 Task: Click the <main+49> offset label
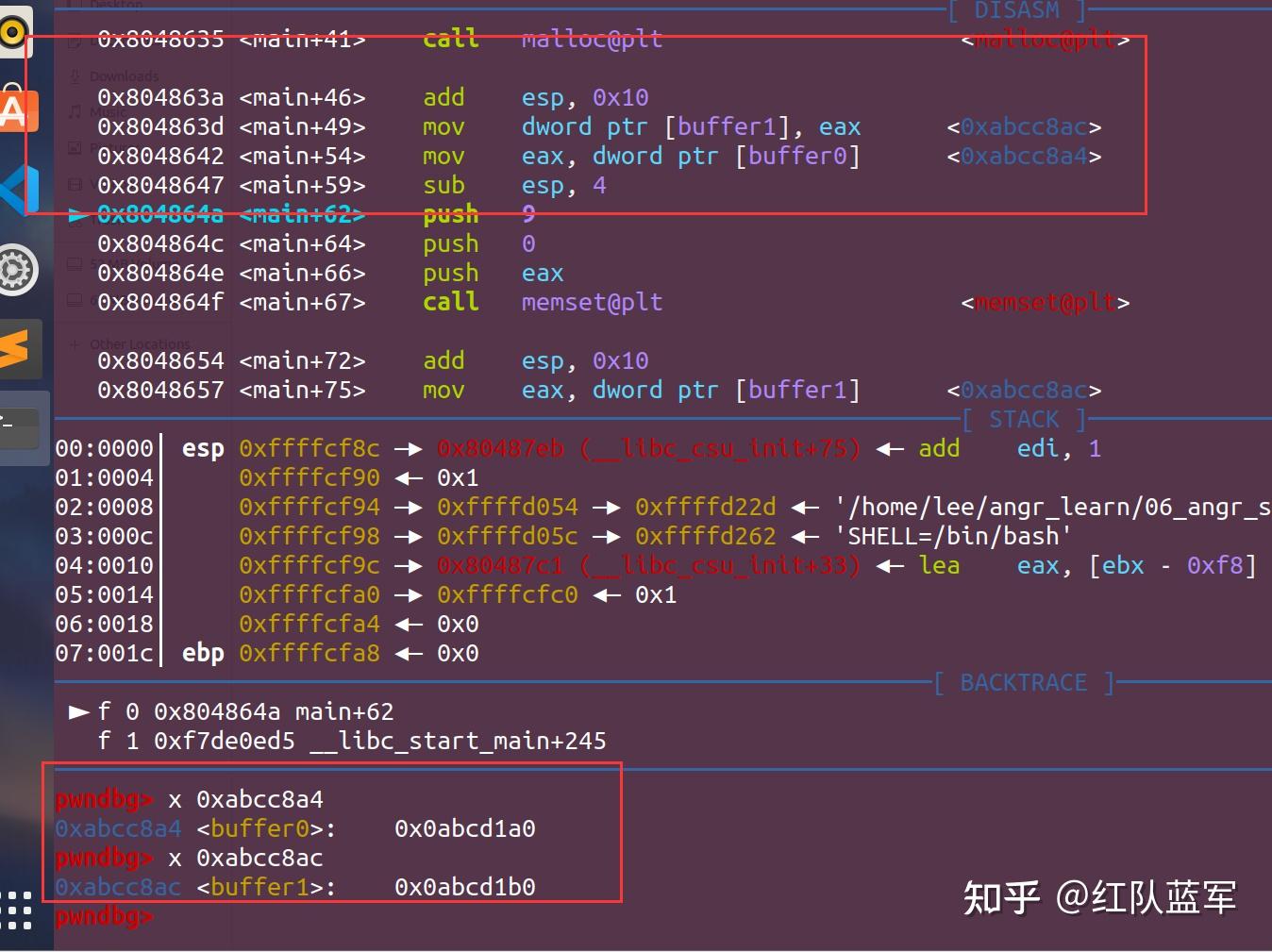302,126
